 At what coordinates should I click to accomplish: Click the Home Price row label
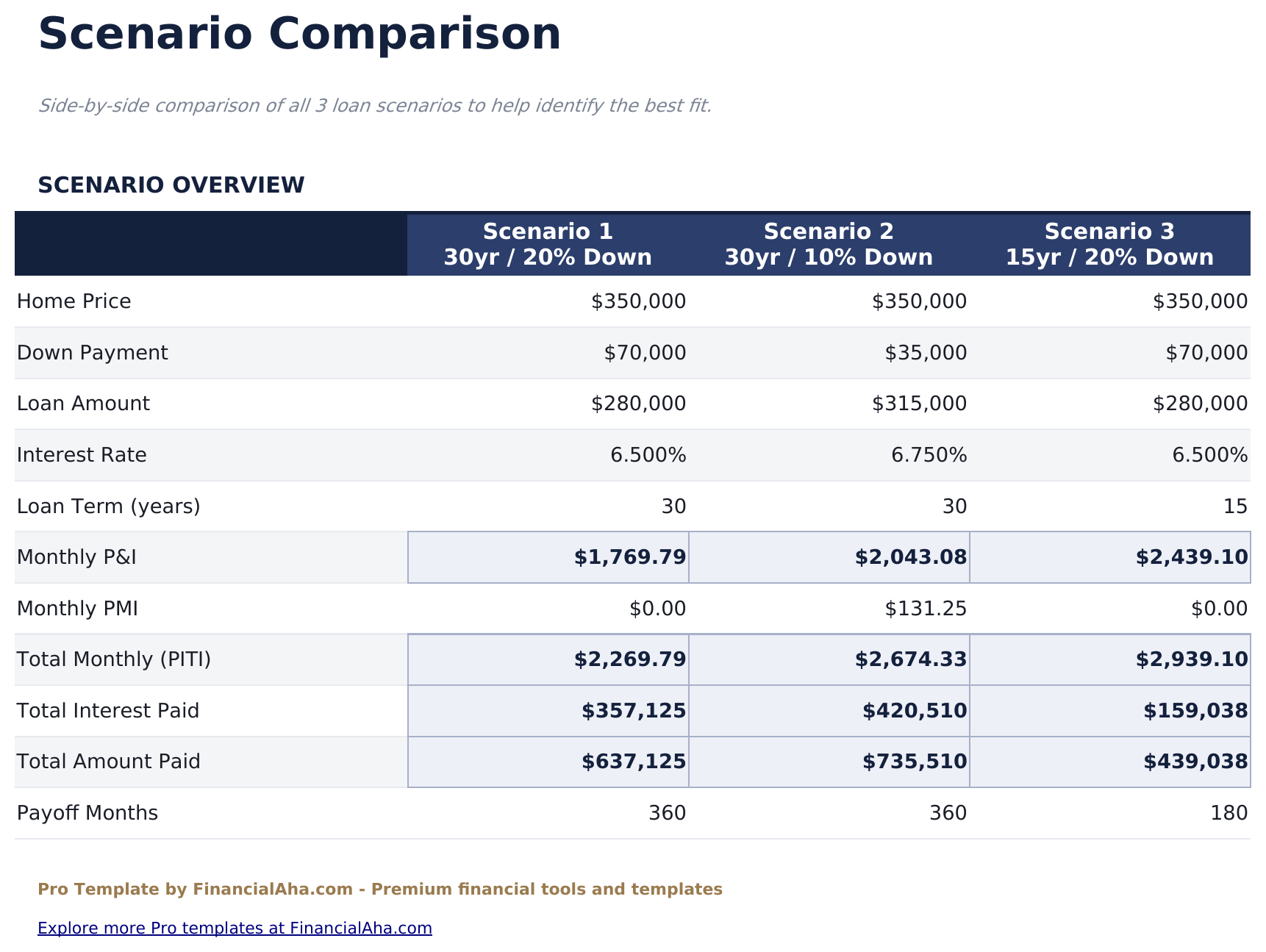tap(74, 301)
